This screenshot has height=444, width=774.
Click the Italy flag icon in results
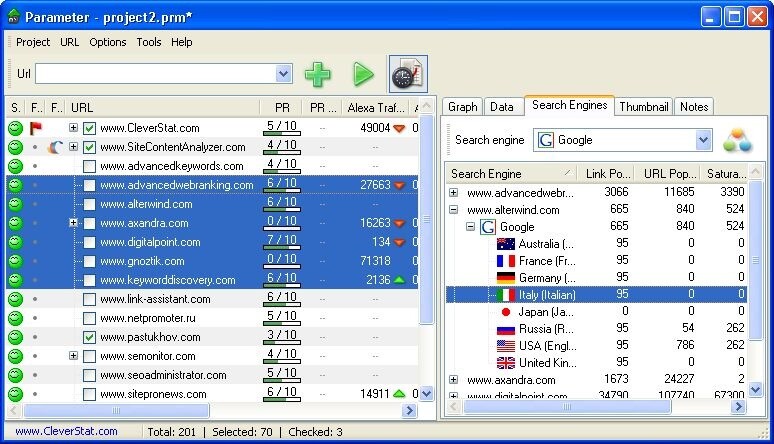(x=505, y=295)
